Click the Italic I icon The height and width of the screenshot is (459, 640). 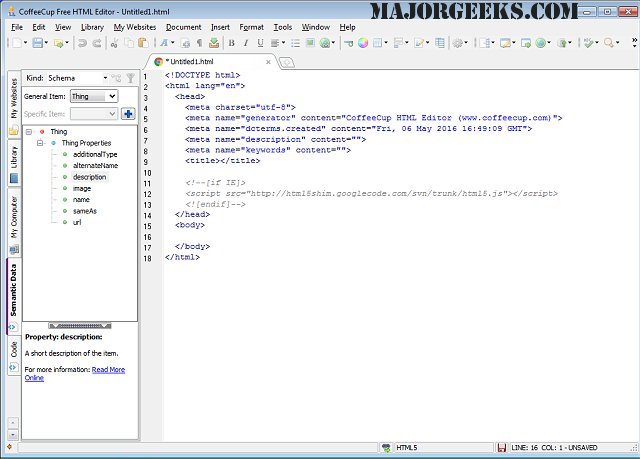tap(246, 43)
